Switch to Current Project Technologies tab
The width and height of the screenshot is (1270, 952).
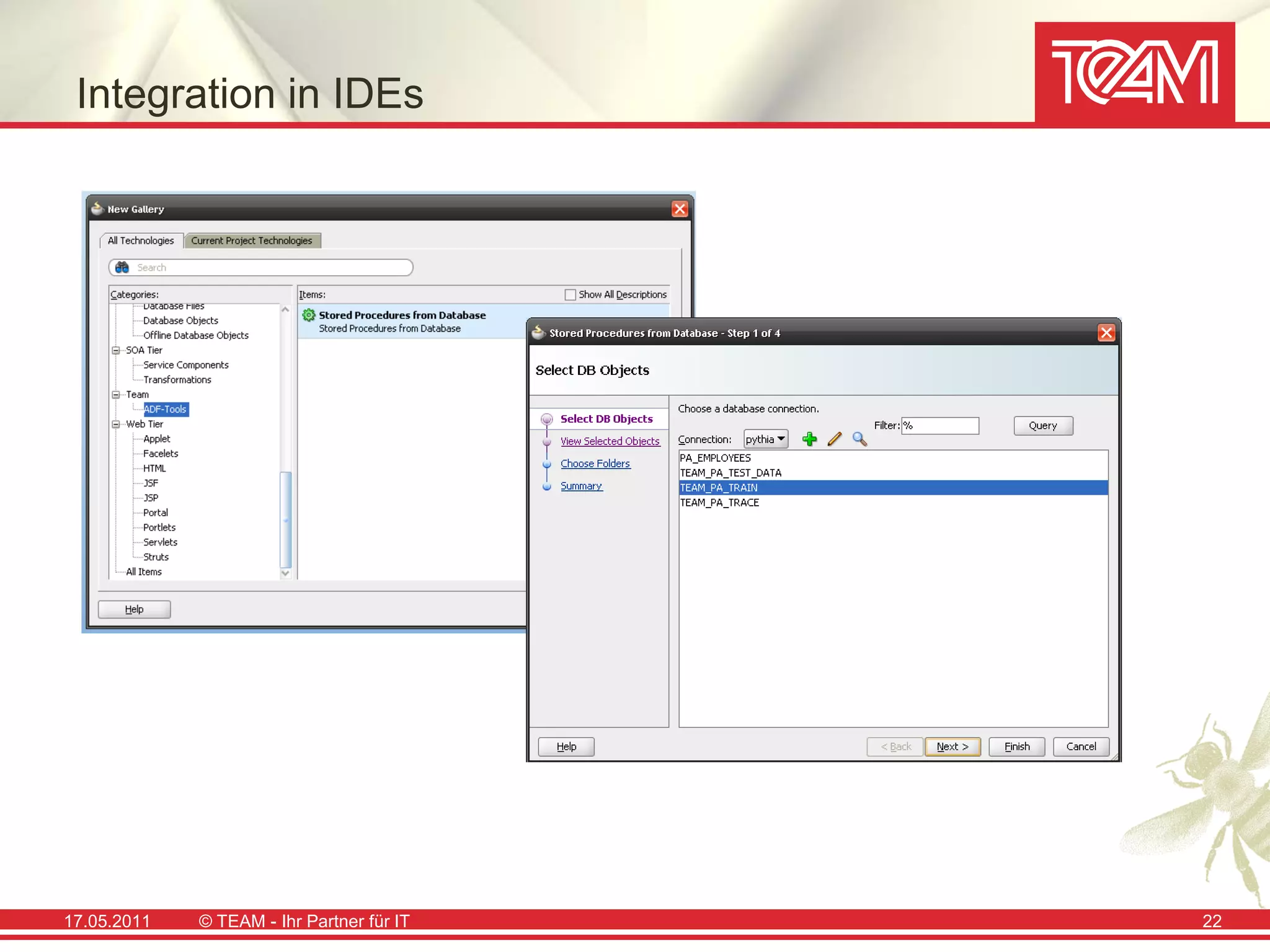[252, 240]
